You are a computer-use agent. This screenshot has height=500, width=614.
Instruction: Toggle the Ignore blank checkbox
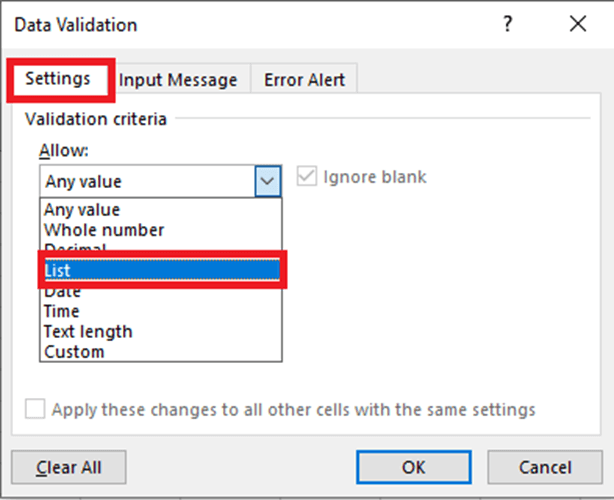[x=307, y=177]
